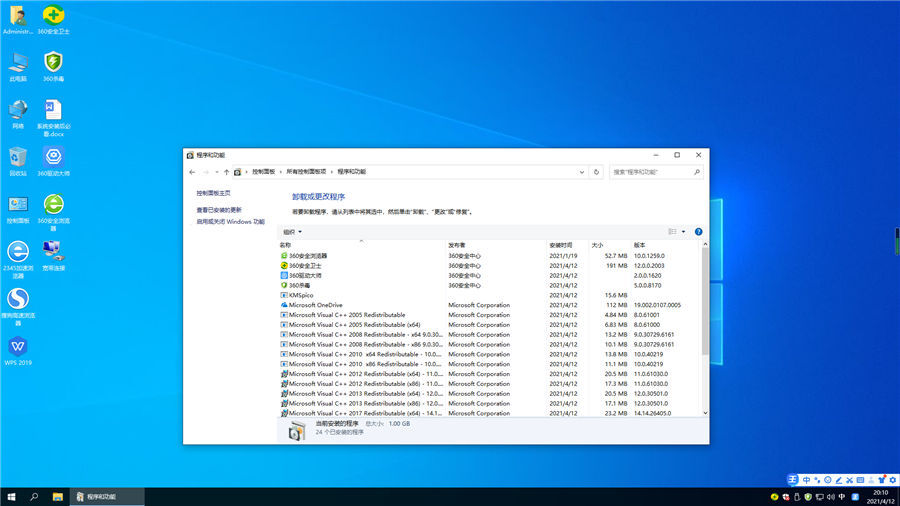Select the 控制面板 desktop icon
Viewport: 900px width, 506px height.
point(18,209)
